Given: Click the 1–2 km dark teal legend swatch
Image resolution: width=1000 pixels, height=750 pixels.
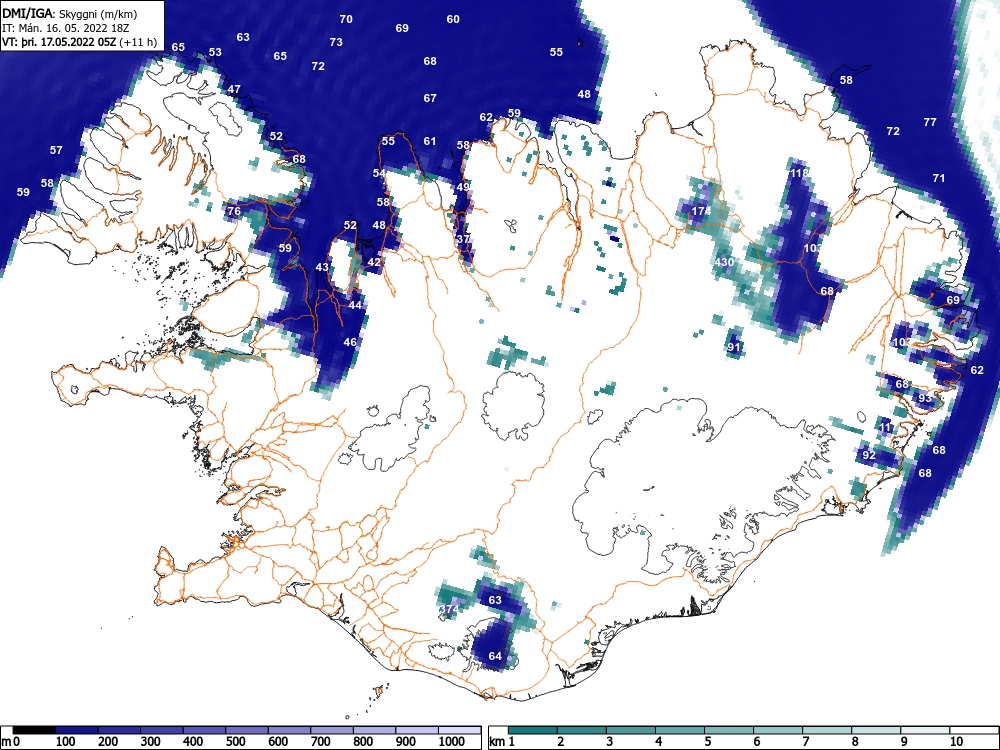Looking at the screenshot, I should pyautogui.click(x=533, y=730).
